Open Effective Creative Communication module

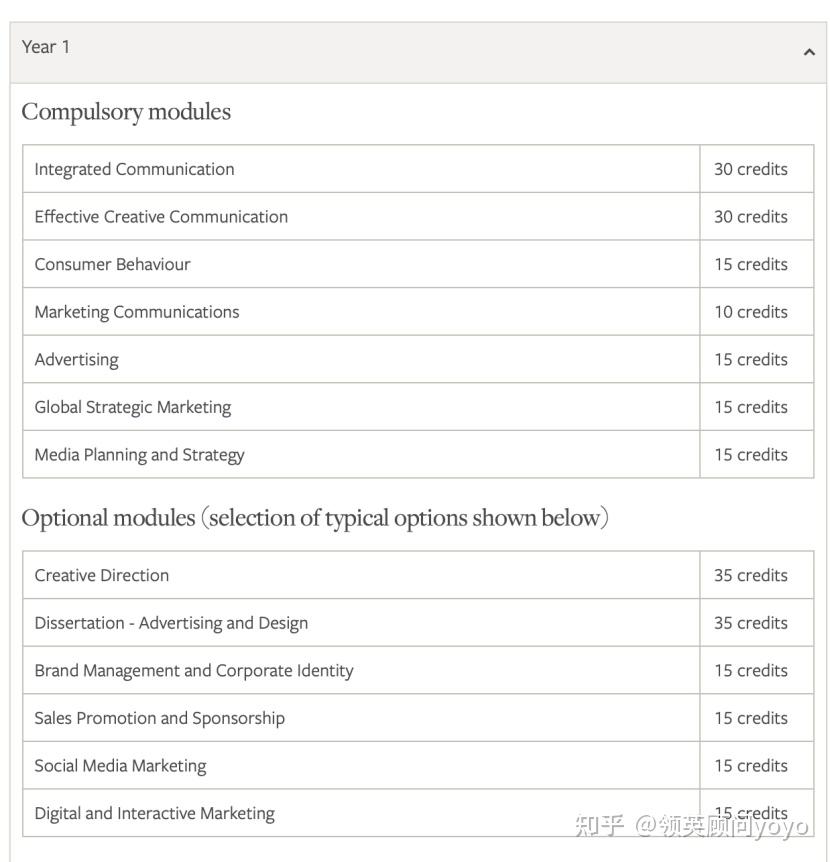click(161, 217)
